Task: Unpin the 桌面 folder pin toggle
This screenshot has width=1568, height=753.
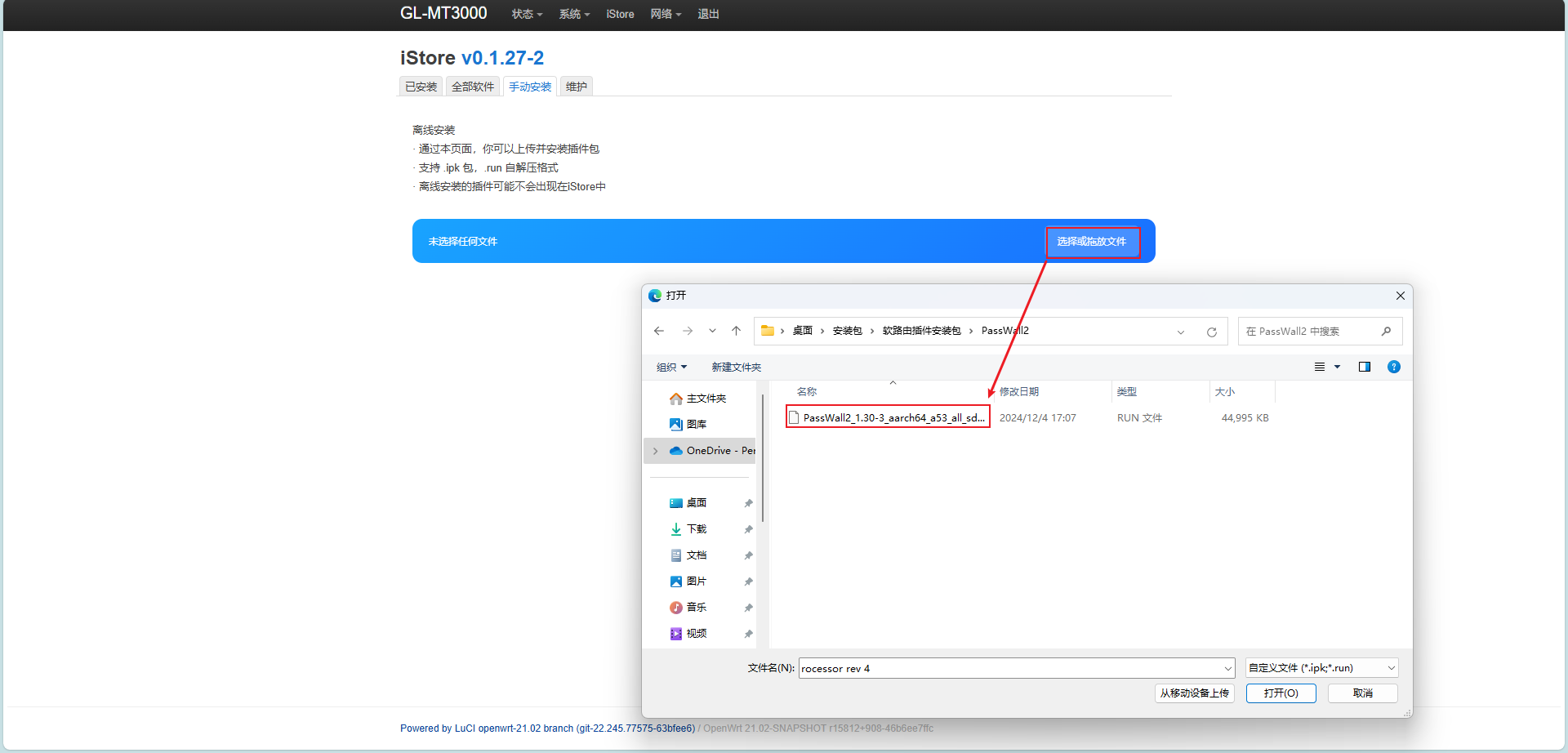Action: [747, 503]
